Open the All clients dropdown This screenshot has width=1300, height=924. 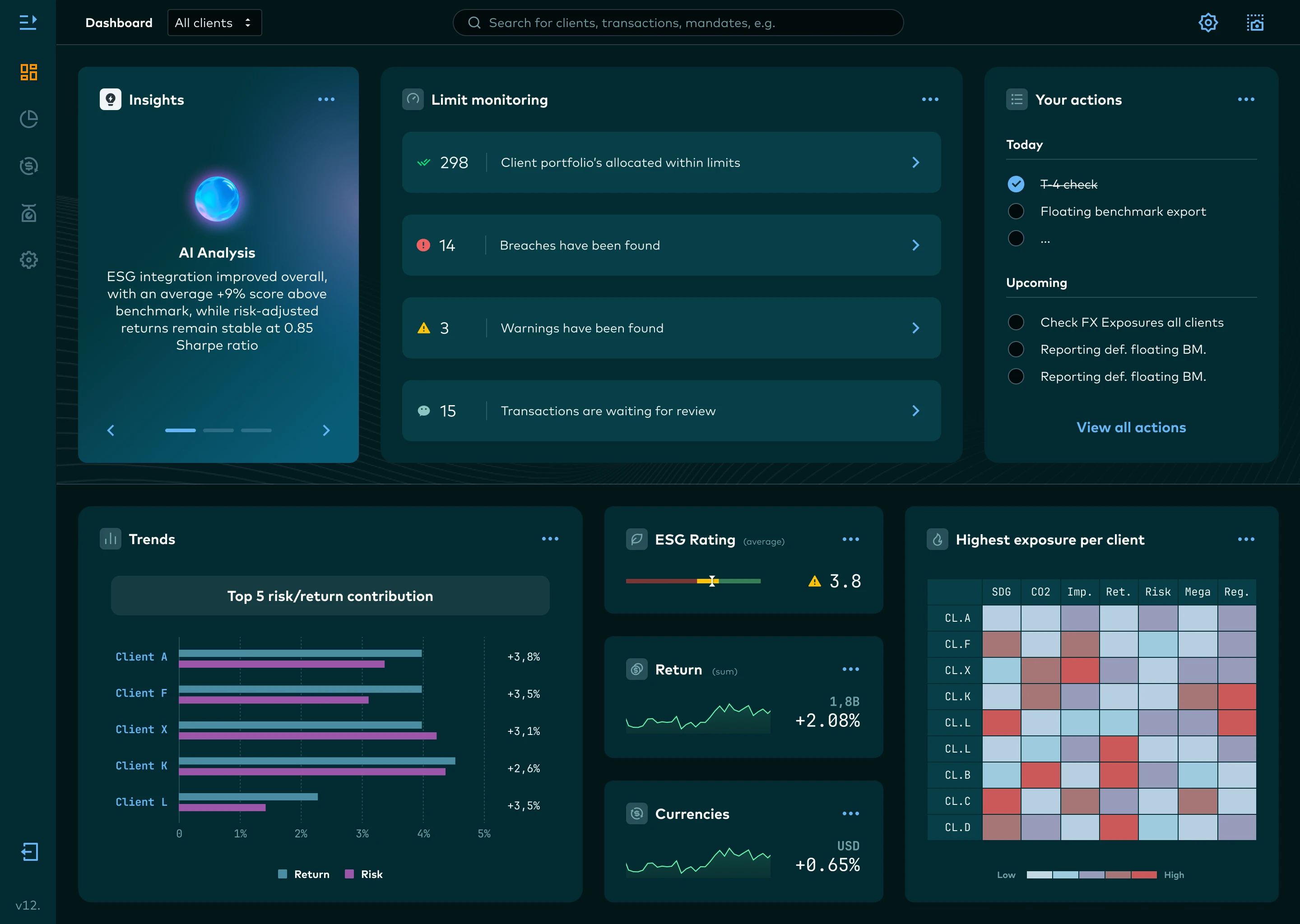[214, 23]
